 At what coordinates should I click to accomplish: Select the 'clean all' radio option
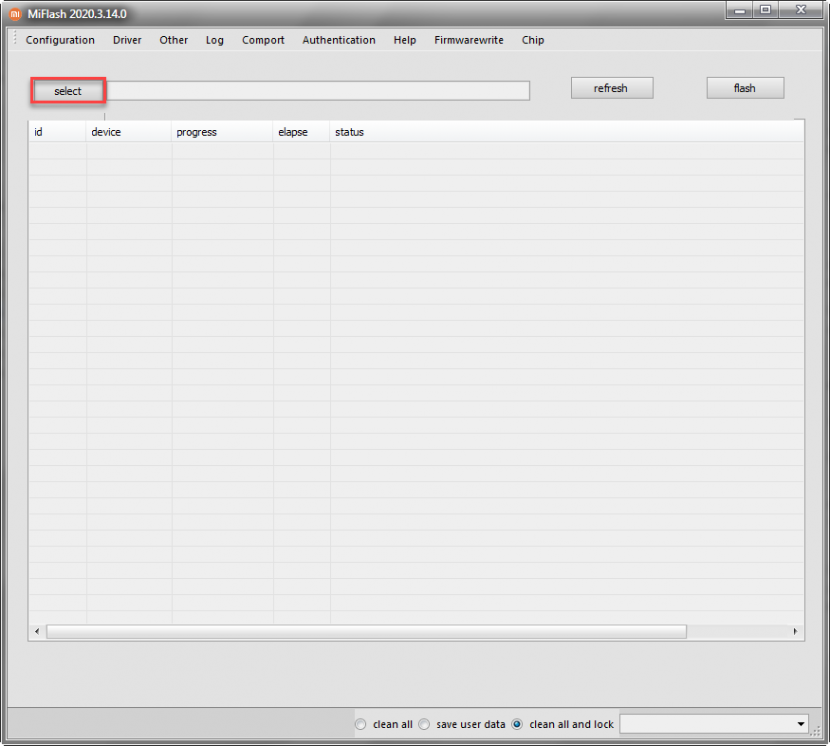click(361, 724)
